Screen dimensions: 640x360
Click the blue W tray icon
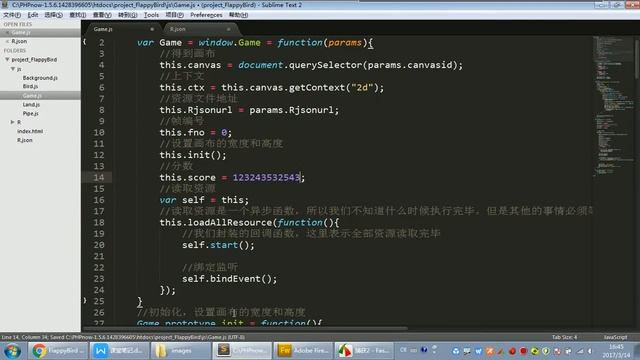click(x=478, y=351)
